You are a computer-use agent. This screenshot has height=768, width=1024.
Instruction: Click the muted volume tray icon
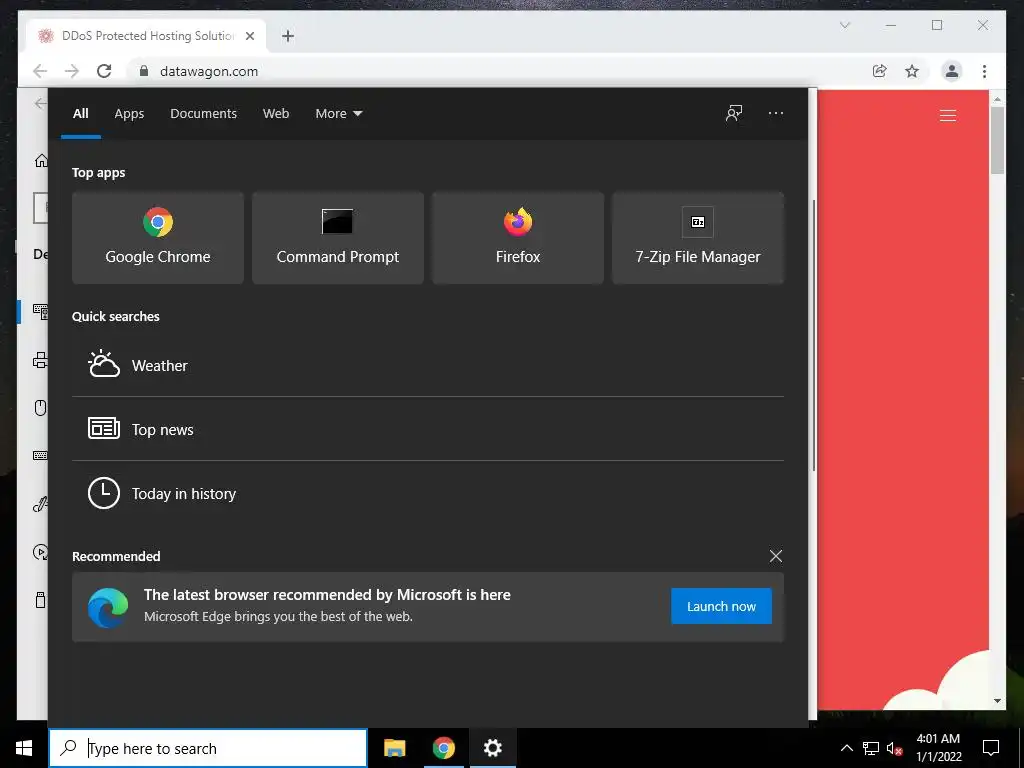click(x=894, y=748)
